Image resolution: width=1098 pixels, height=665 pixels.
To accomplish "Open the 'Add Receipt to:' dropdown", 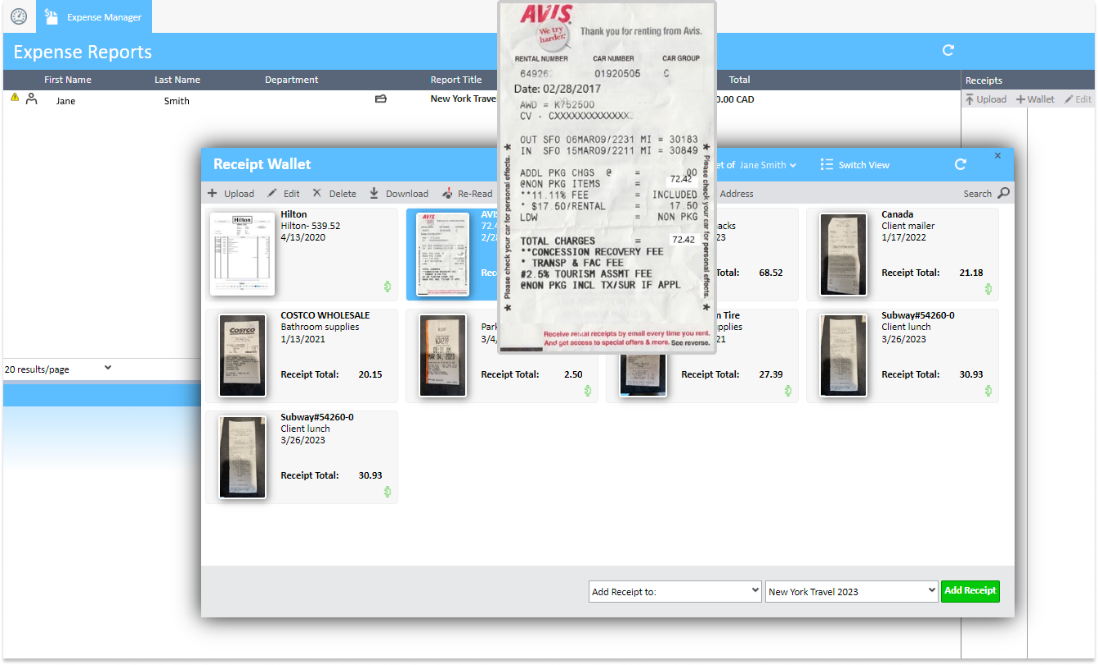I will [x=675, y=591].
